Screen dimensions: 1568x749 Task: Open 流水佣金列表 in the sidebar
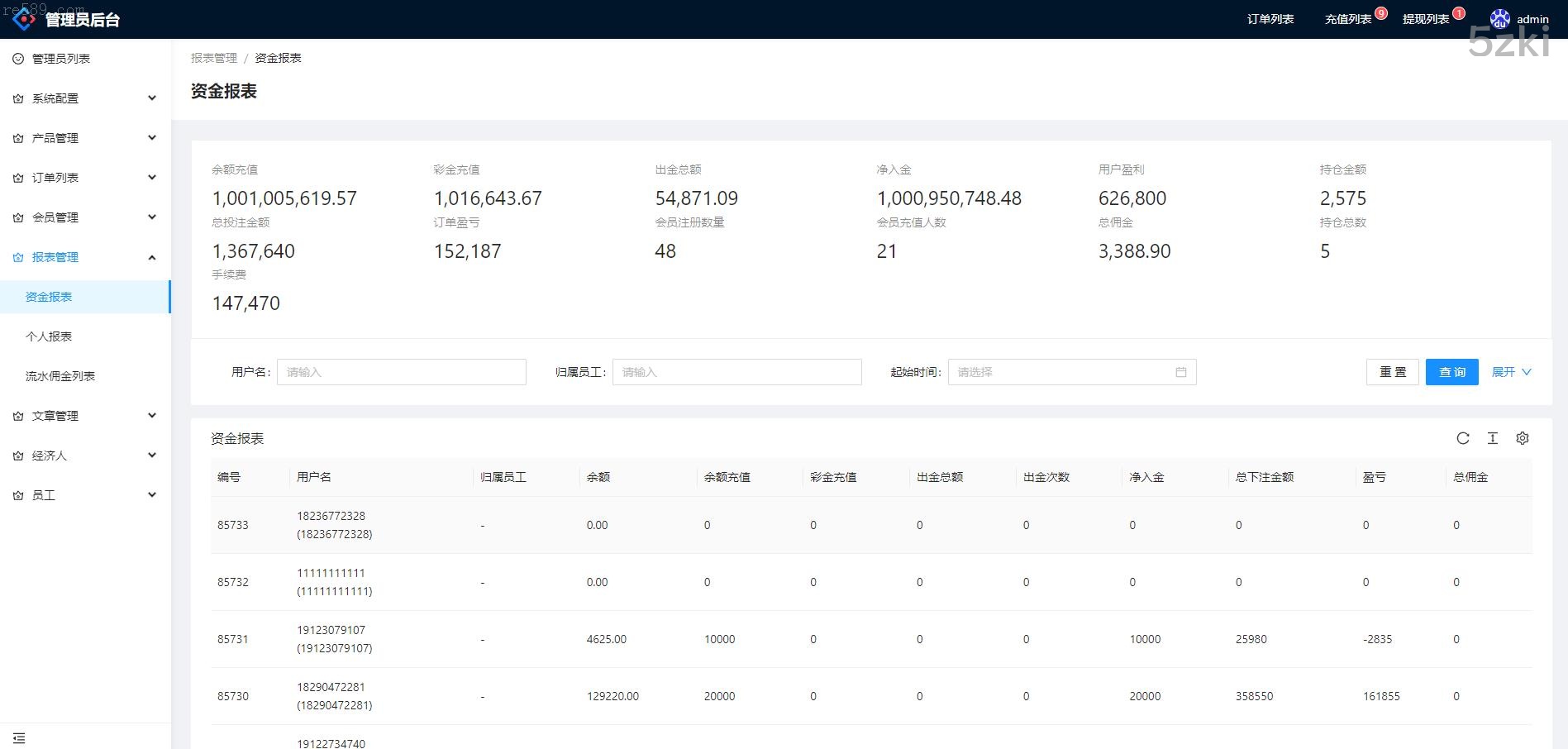tap(60, 376)
